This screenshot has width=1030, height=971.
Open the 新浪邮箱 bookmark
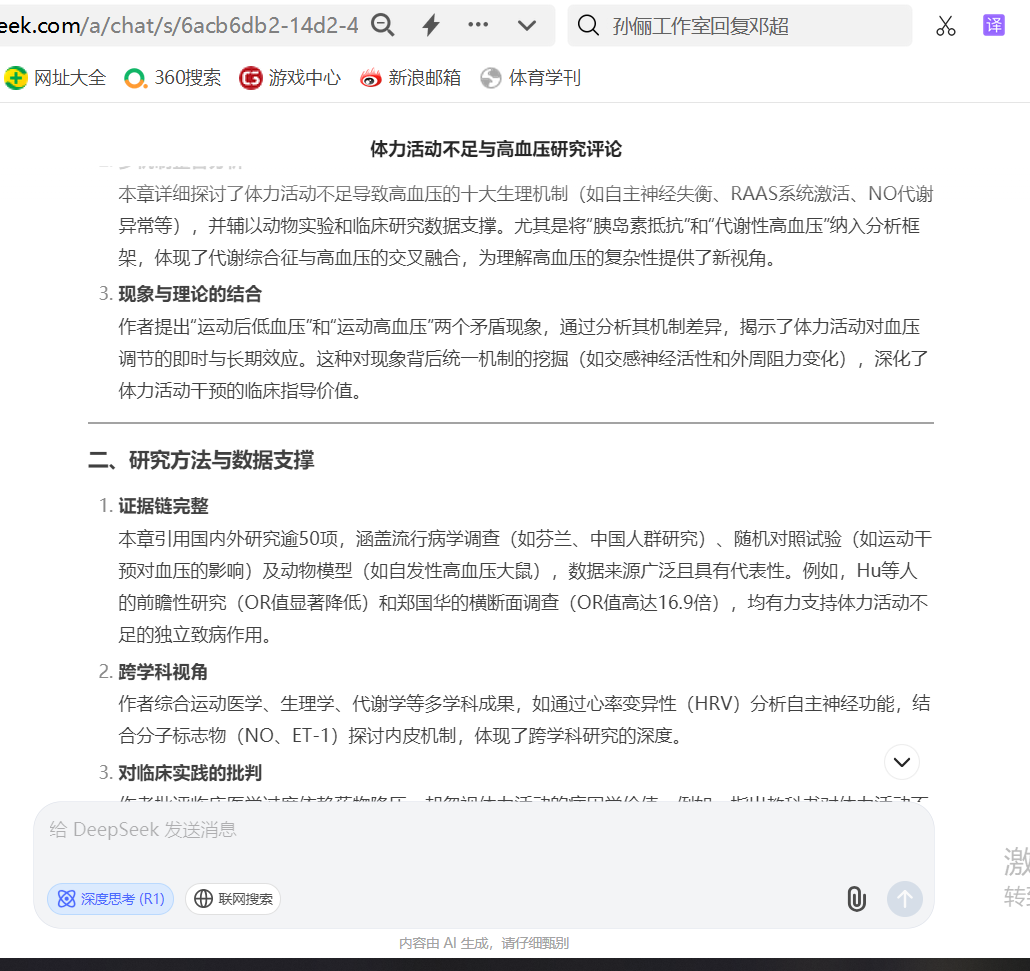[x=411, y=78]
